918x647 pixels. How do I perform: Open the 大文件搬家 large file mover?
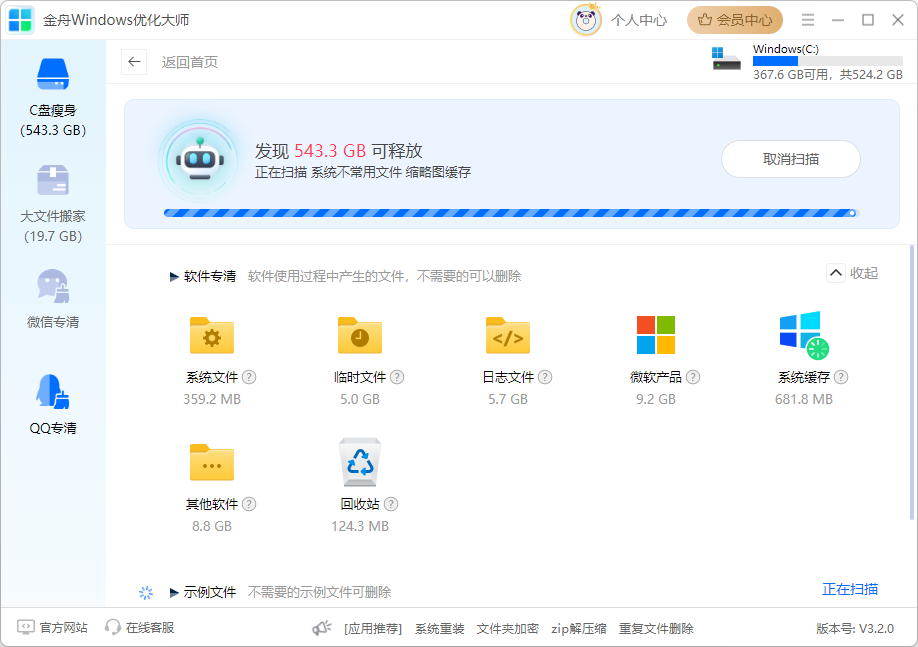point(53,203)
